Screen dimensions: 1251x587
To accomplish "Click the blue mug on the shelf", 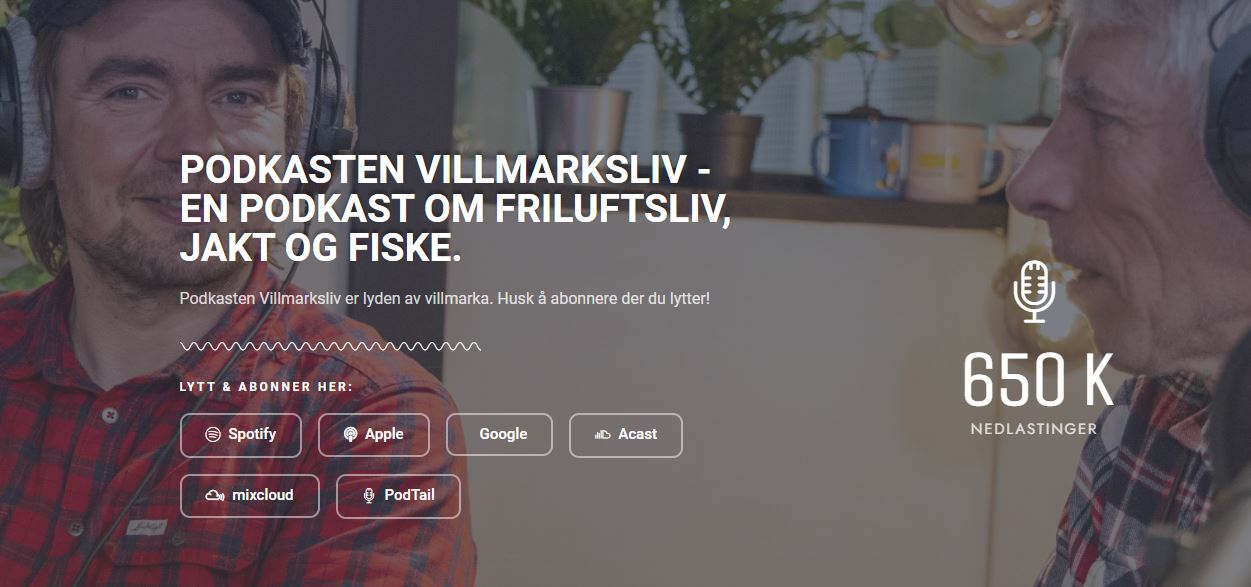I will [853, 157].
